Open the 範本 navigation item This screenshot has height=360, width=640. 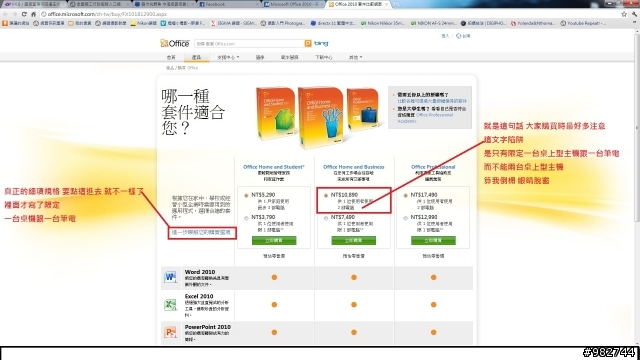tap(290, 57)
